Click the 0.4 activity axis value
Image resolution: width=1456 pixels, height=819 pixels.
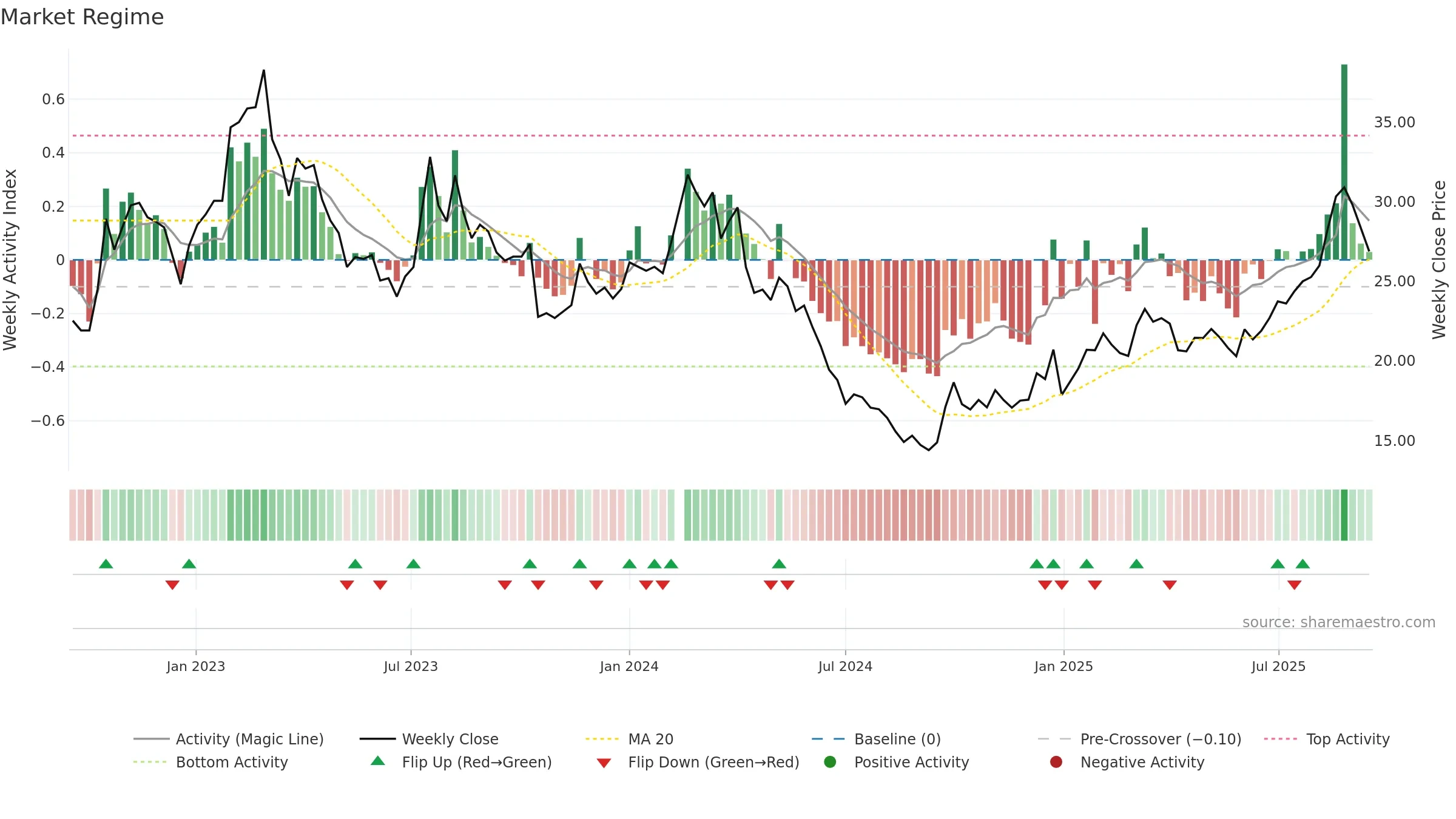coord(53,152)
